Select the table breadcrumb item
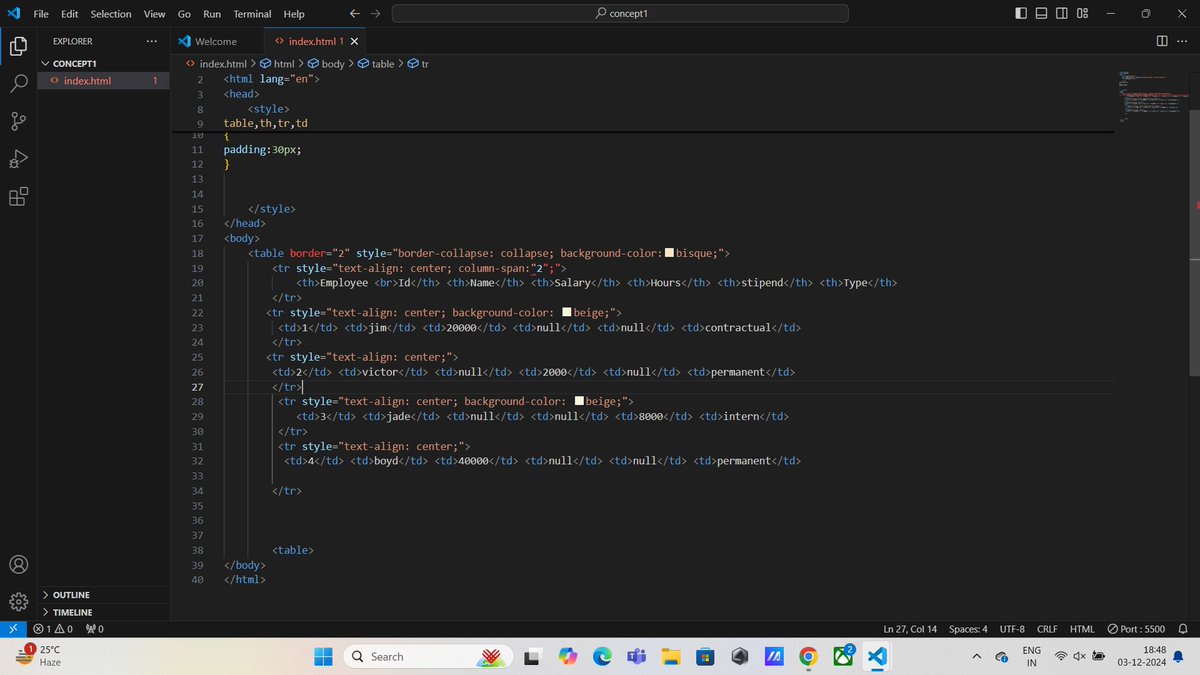Viewport: 1200px width, 675px height. 383,63
